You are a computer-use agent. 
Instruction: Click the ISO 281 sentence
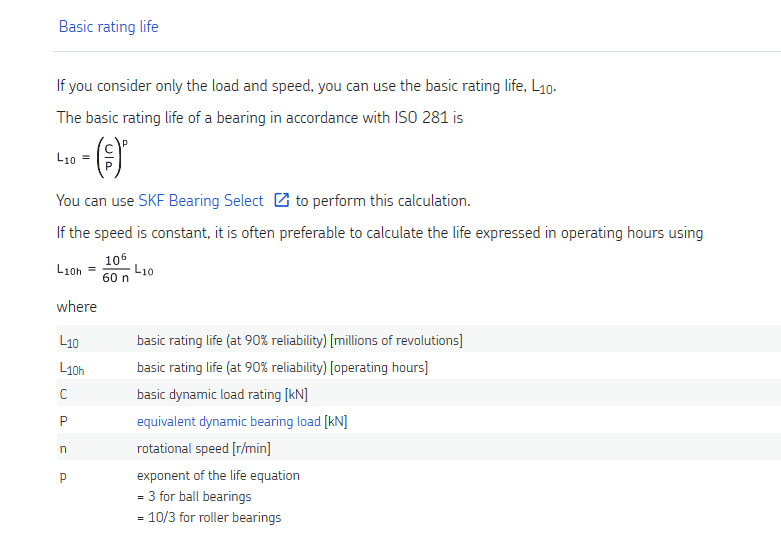[260, 118]
